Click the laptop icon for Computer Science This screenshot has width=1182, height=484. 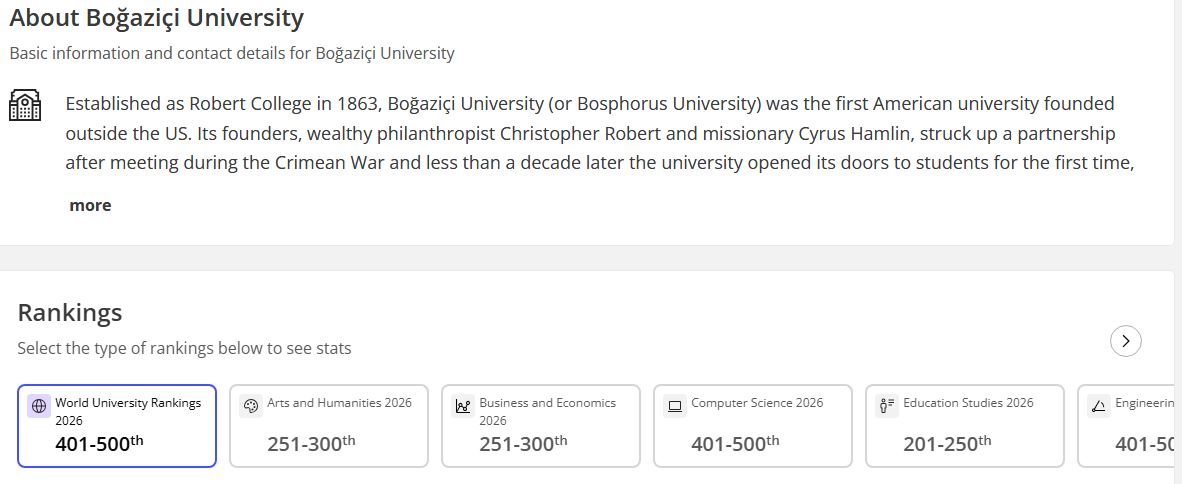675,406
